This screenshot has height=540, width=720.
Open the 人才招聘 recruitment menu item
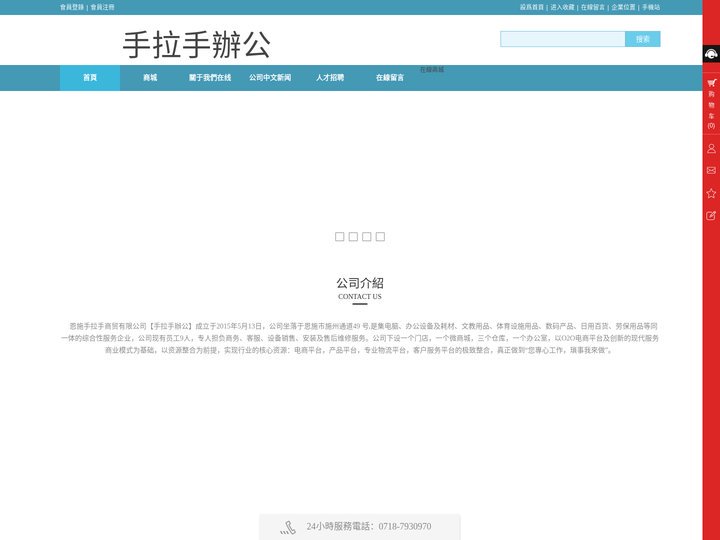330,78
